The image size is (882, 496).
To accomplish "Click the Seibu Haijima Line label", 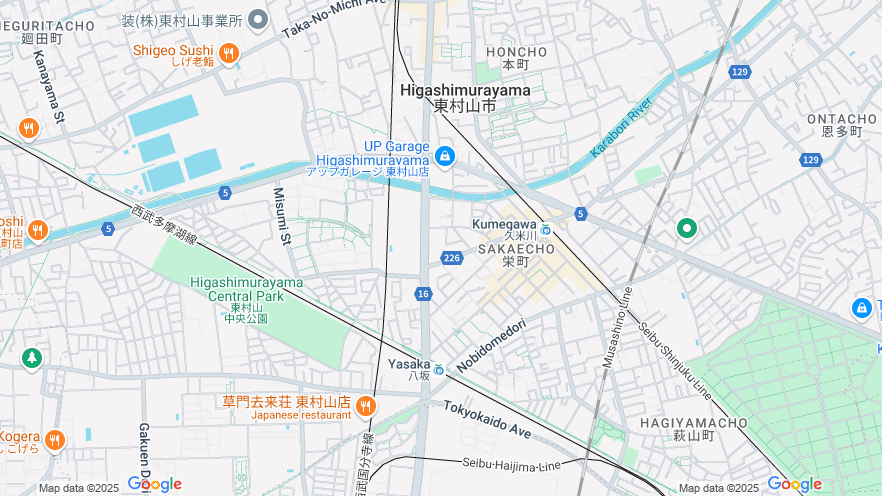I will (511, 465).
